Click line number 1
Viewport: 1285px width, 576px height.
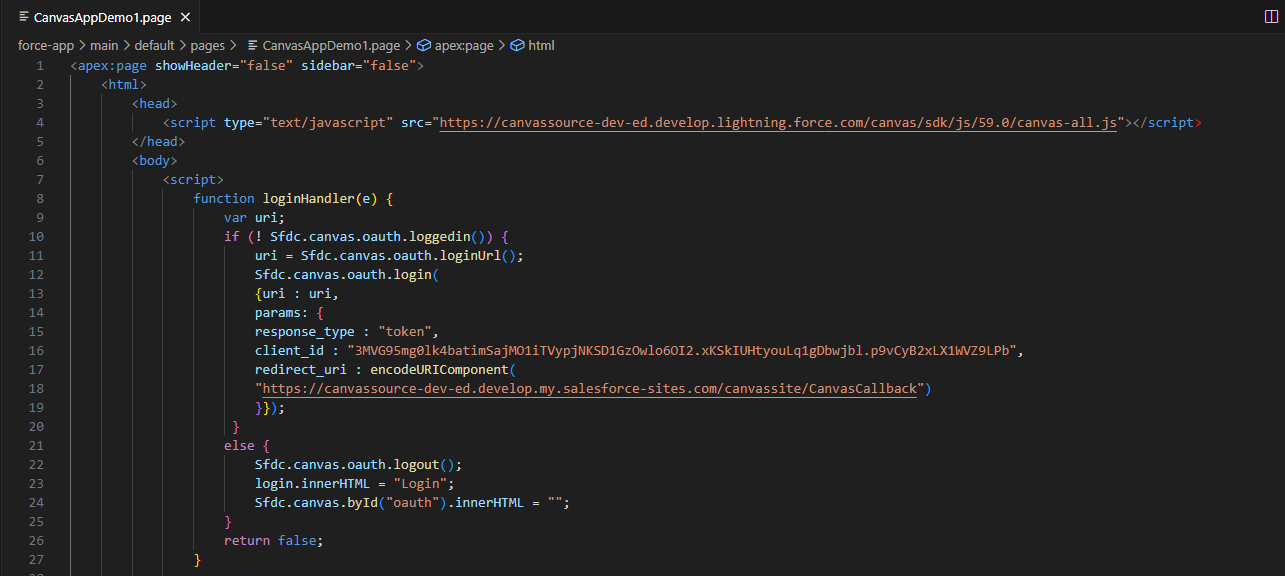[39, 65]
